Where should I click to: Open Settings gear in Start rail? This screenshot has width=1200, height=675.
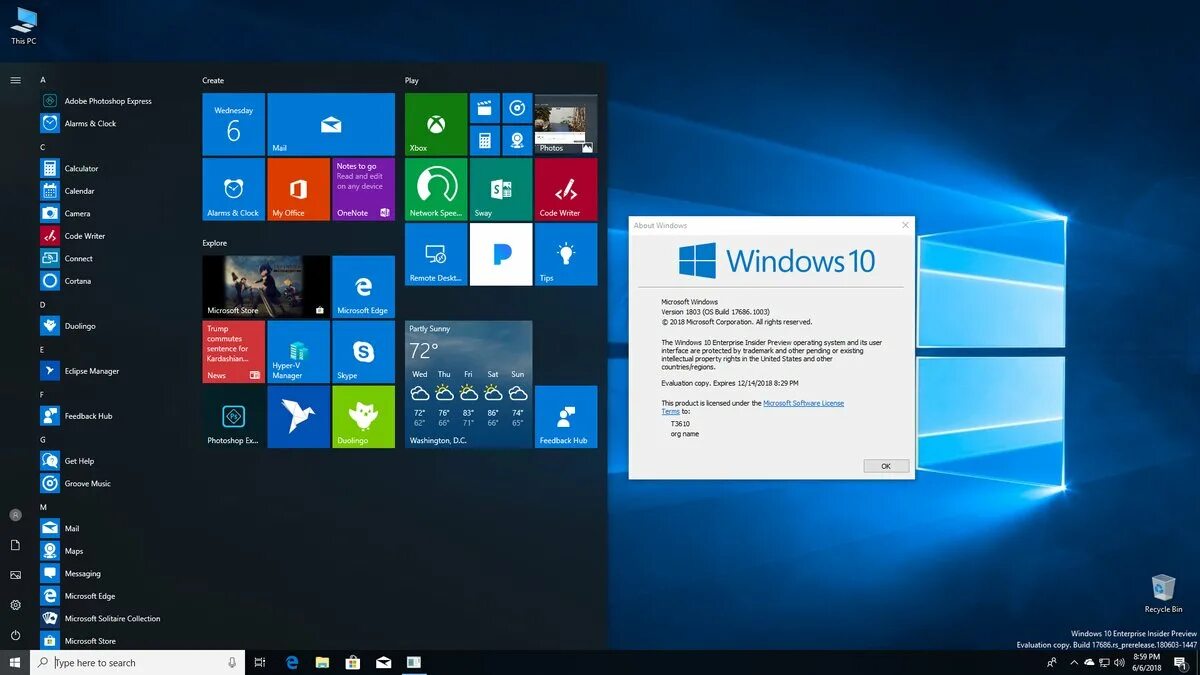(15, 605)
